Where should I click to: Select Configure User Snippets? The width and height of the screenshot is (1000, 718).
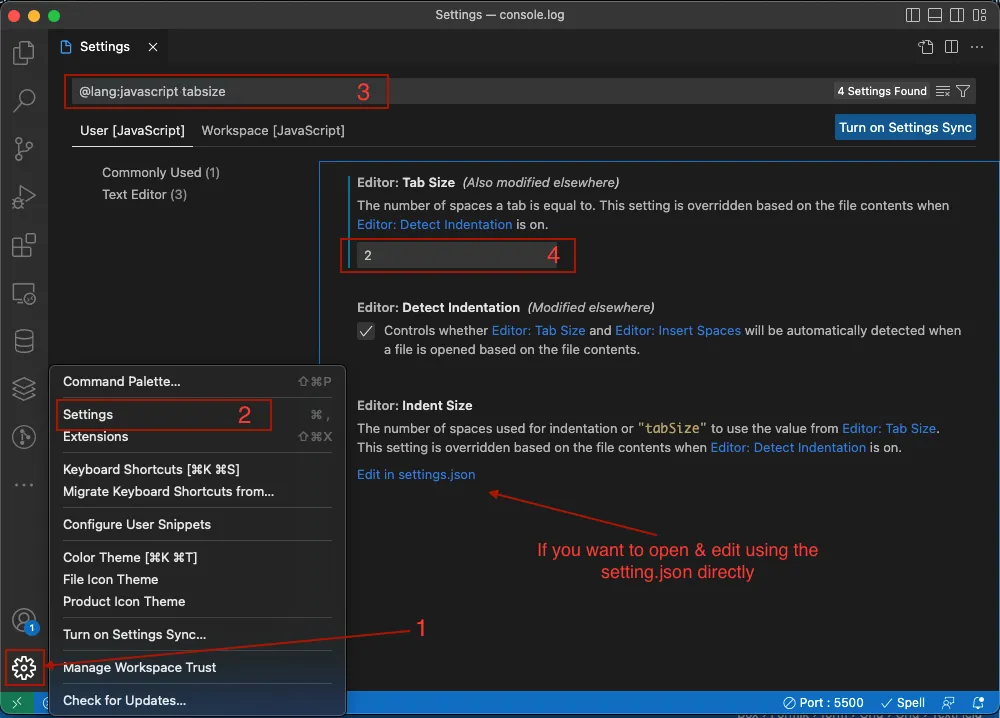click(197, 525)
